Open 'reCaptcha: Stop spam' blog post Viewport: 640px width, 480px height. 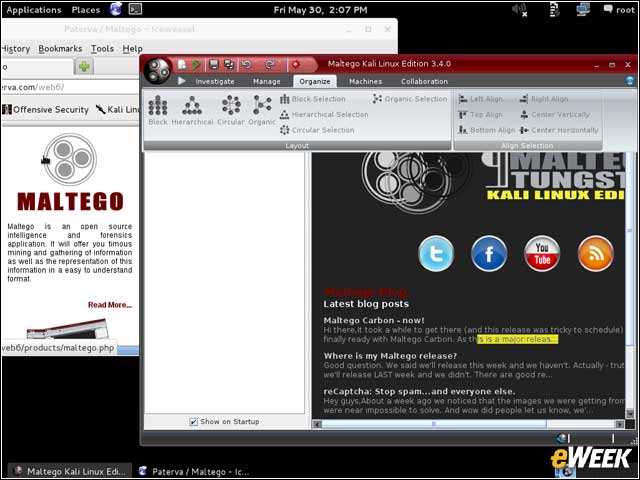pos(419,391)
